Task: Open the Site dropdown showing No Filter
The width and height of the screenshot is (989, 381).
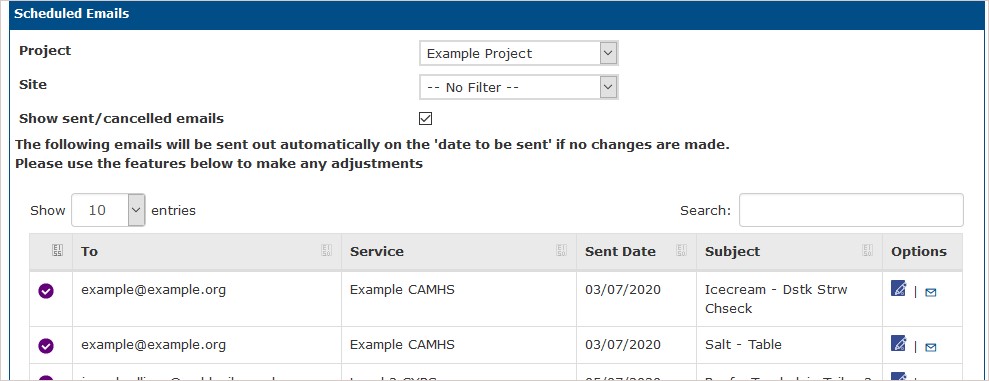Action: pos(518,87)
